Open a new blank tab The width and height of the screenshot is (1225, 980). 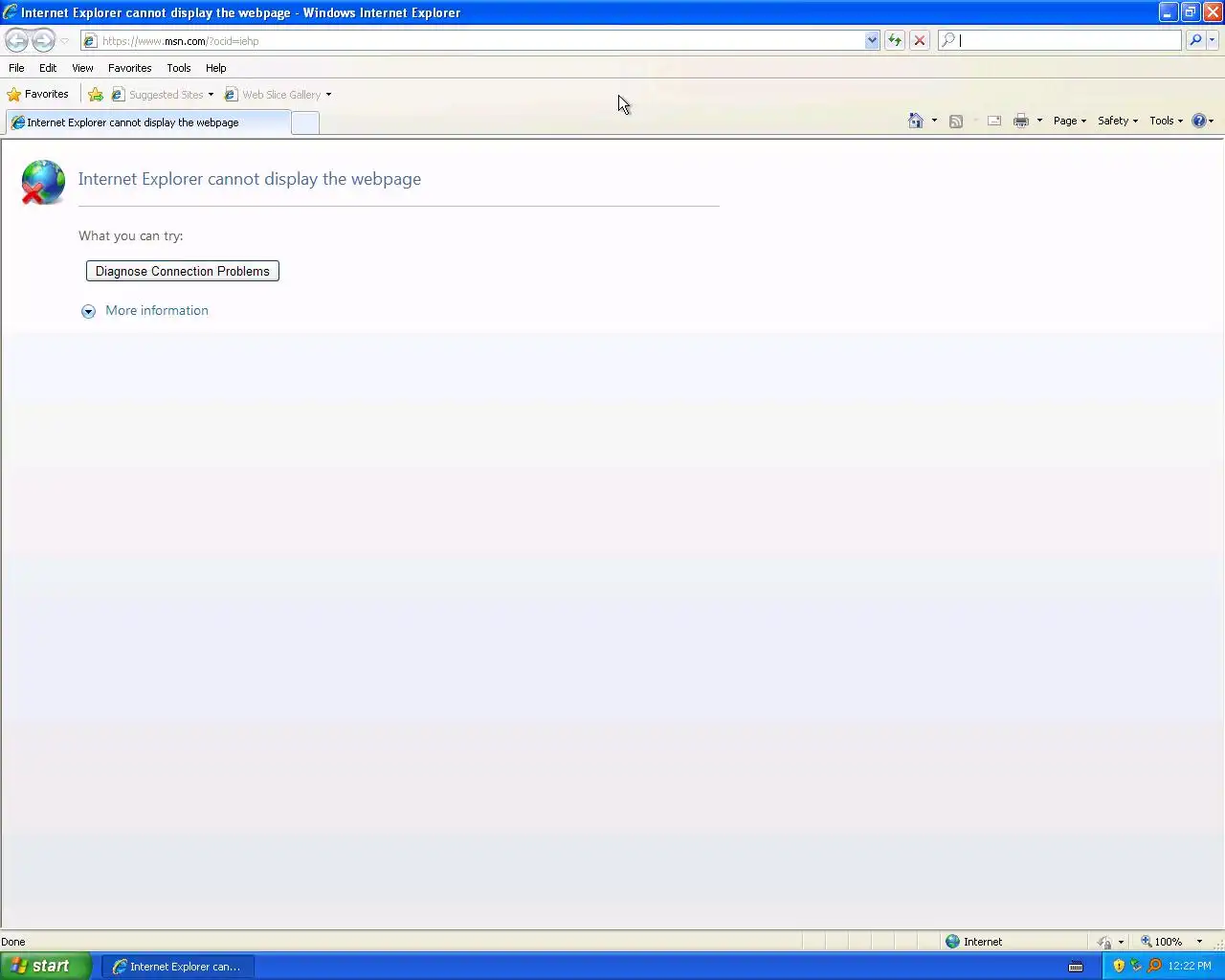coord(304,122)
